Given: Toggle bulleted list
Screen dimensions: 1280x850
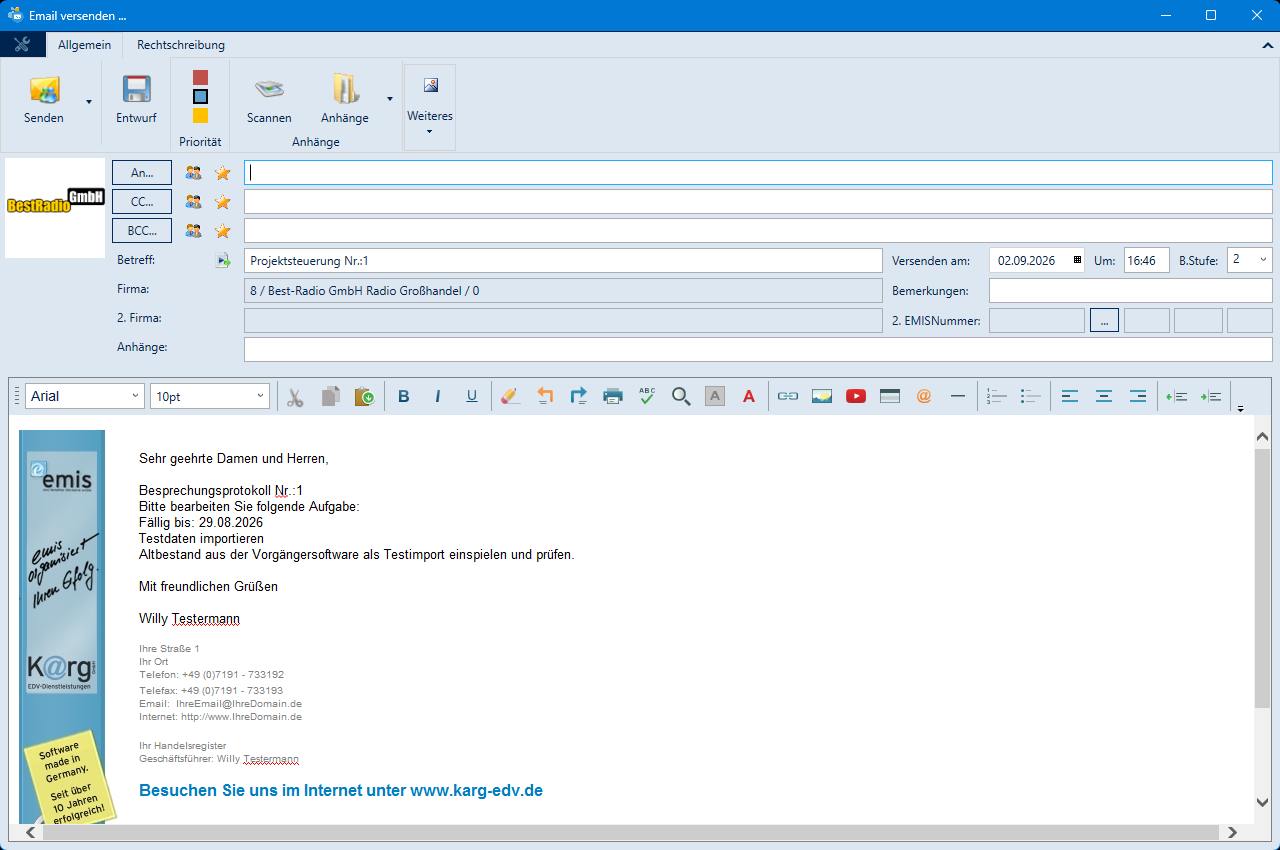Looking at the screenshot, I should (1030, 396).
